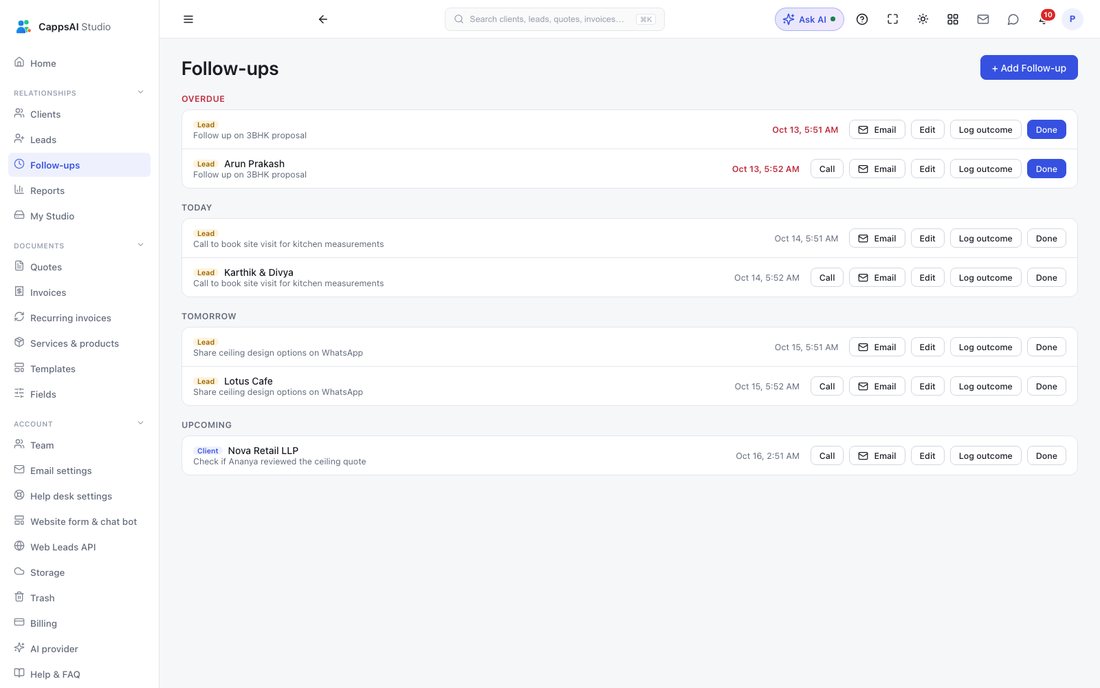
Task: Click the Billing card icon
Action: coord(19,622)
